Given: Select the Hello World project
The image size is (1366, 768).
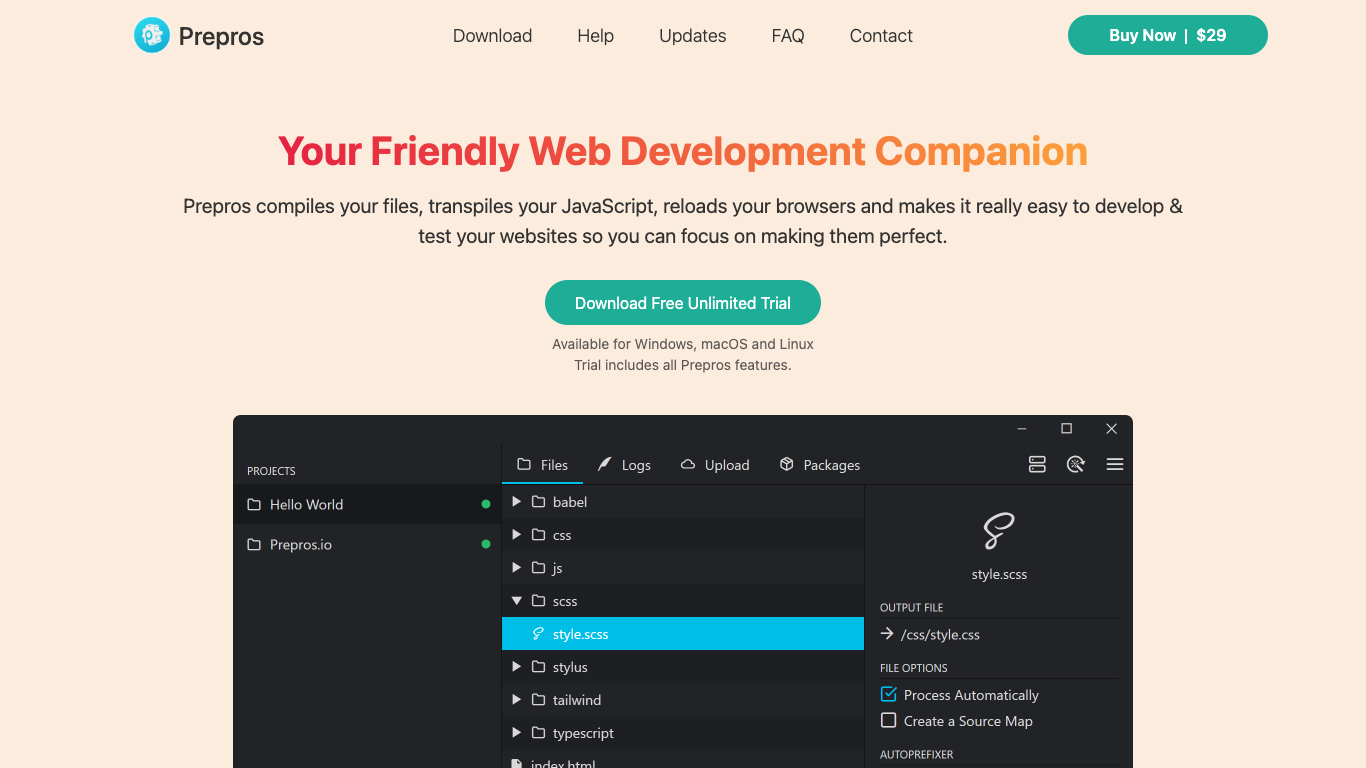Looking at the screenshot, I should tap(367, 504).
